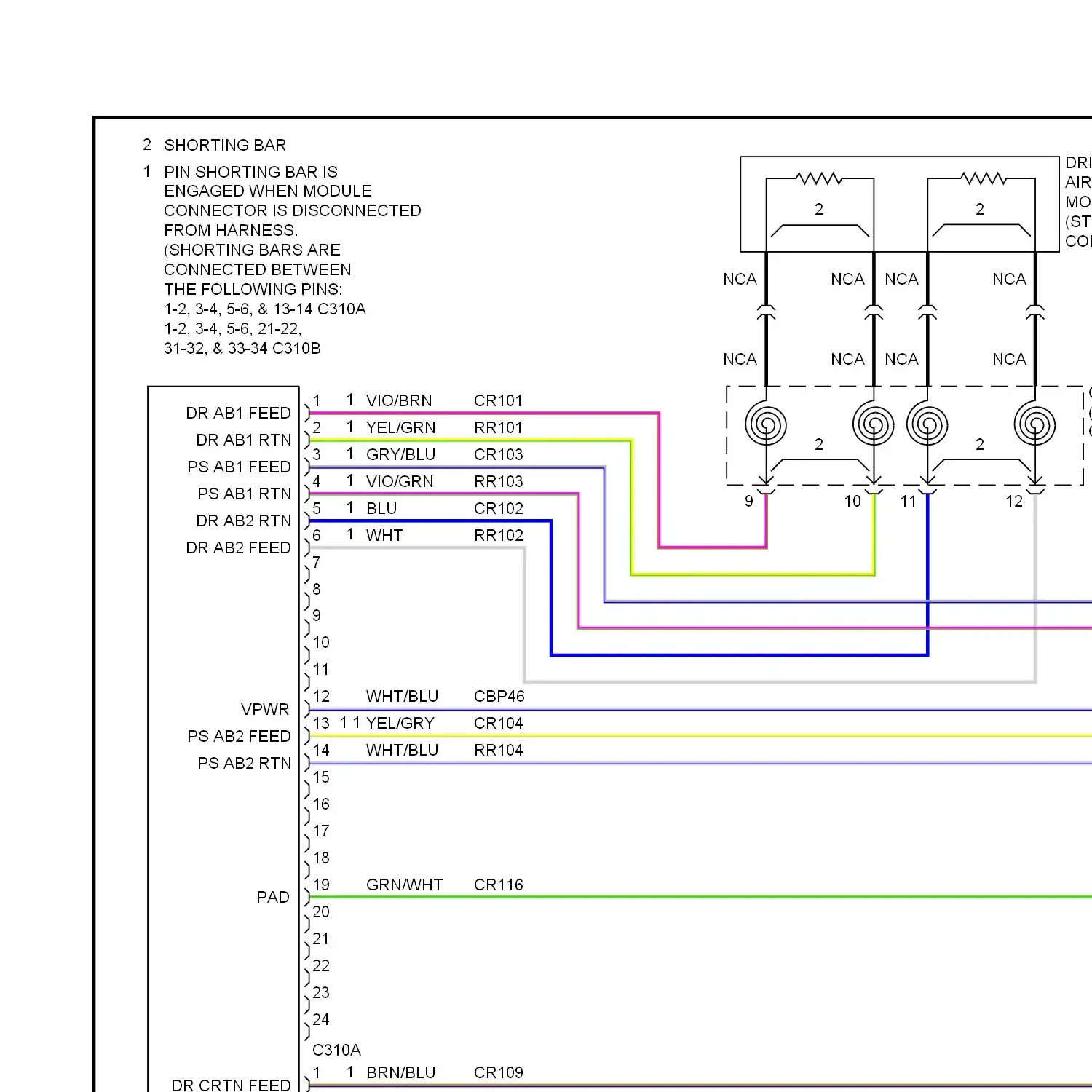This screenshot has width=1092, height=1092.
Task: Click the line '1-2, 3-4, 5-6, & 13-14 C310A'
Action: click(265, 309)
